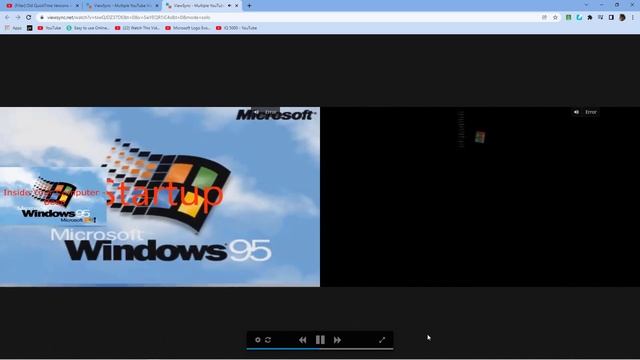The width and height of the screenshot is (640, 360).
Task: Close the first YouTube tab
Action: (77, 6)
